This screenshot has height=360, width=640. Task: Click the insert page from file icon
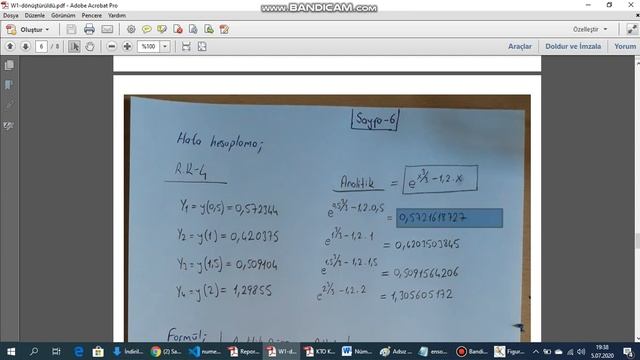209,29
